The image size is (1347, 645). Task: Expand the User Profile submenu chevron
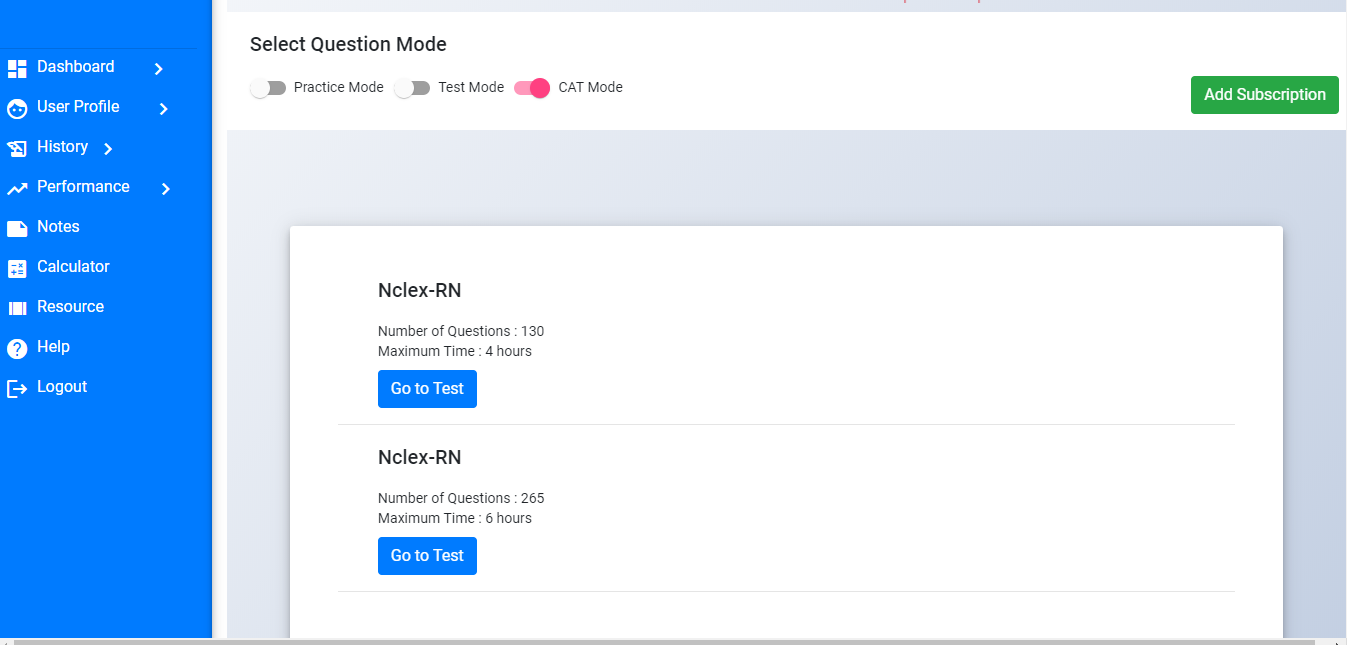point(163,109)
